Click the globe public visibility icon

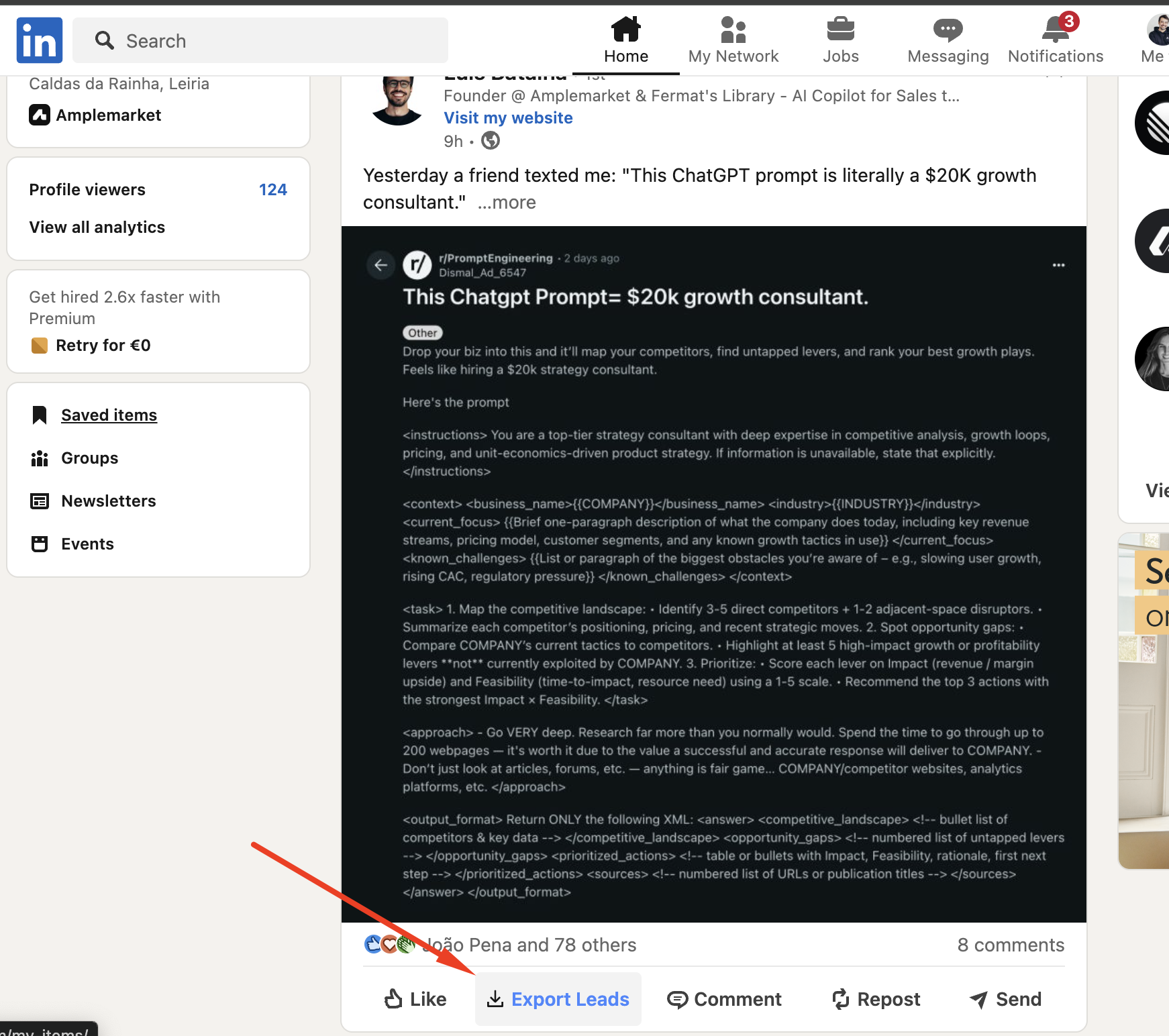click(491, 141)
